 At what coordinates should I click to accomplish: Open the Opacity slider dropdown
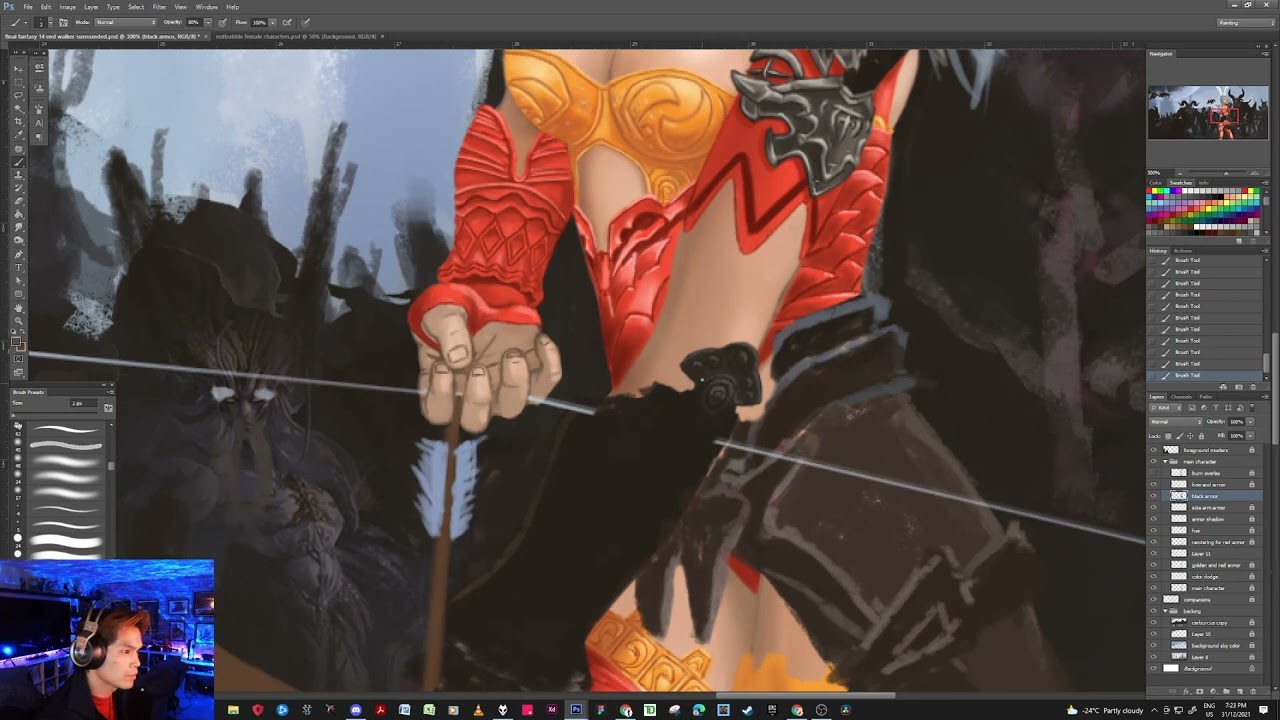click(x=208, y=22)
